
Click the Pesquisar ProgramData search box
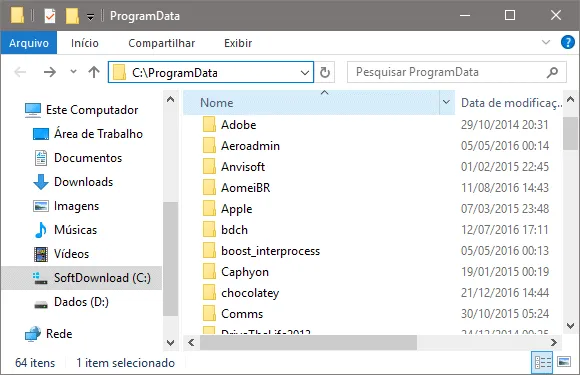tap(456, 72)
